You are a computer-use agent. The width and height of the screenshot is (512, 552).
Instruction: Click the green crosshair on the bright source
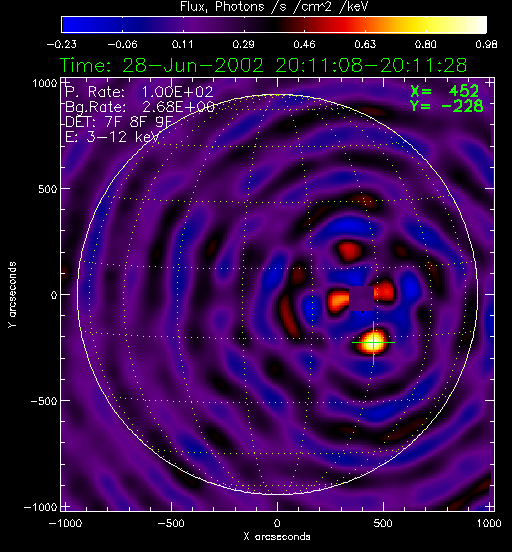373,343
